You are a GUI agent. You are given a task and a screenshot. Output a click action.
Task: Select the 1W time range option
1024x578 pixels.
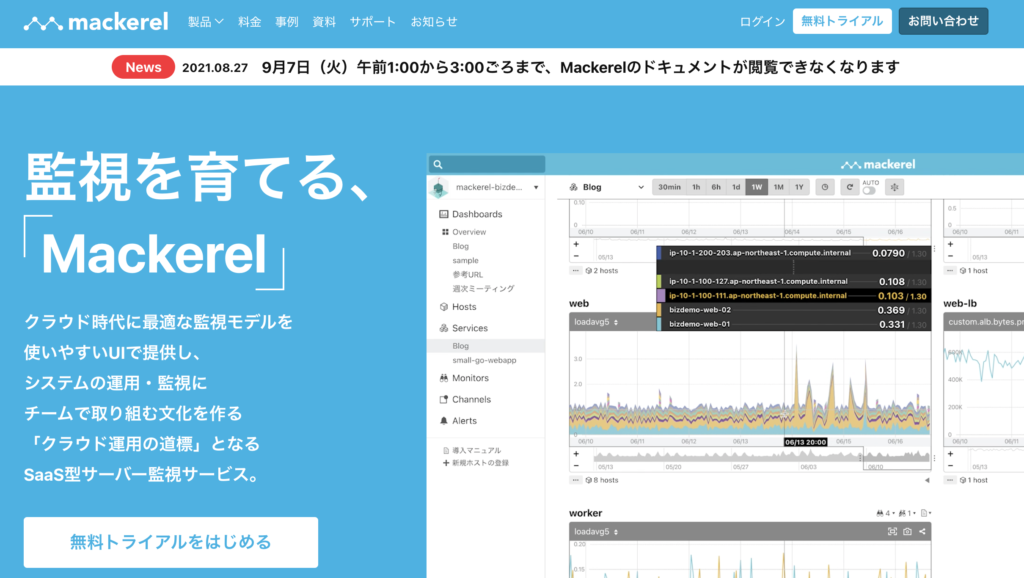[757, 187]
